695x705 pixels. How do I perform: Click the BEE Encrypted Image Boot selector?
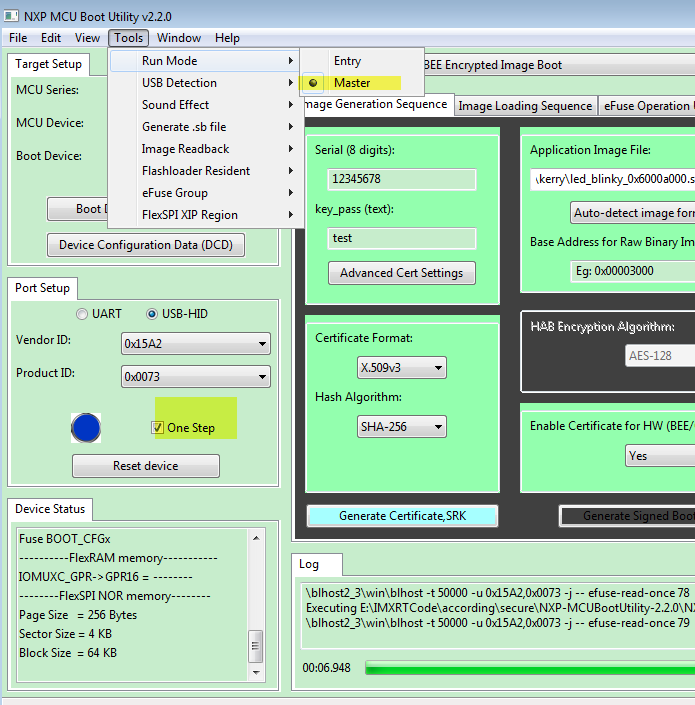pyautogui.click(x=559, y=65)
